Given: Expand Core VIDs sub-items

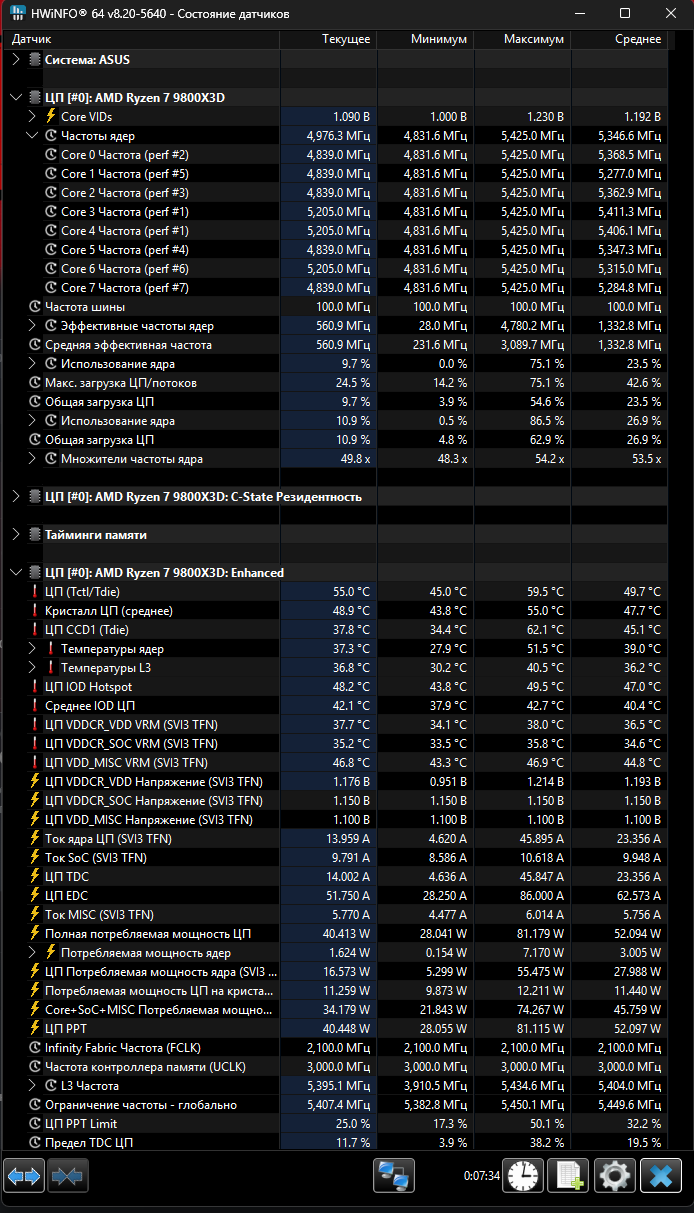Looking at the screenshot, I should (x=33, y=117).
